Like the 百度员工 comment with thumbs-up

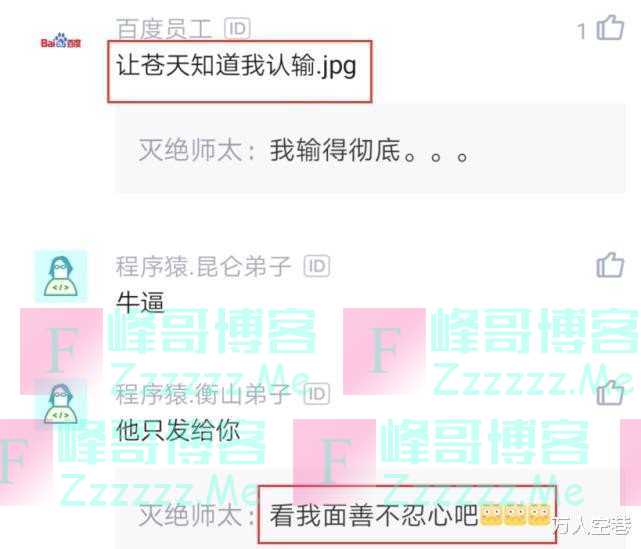click(610, 28)
